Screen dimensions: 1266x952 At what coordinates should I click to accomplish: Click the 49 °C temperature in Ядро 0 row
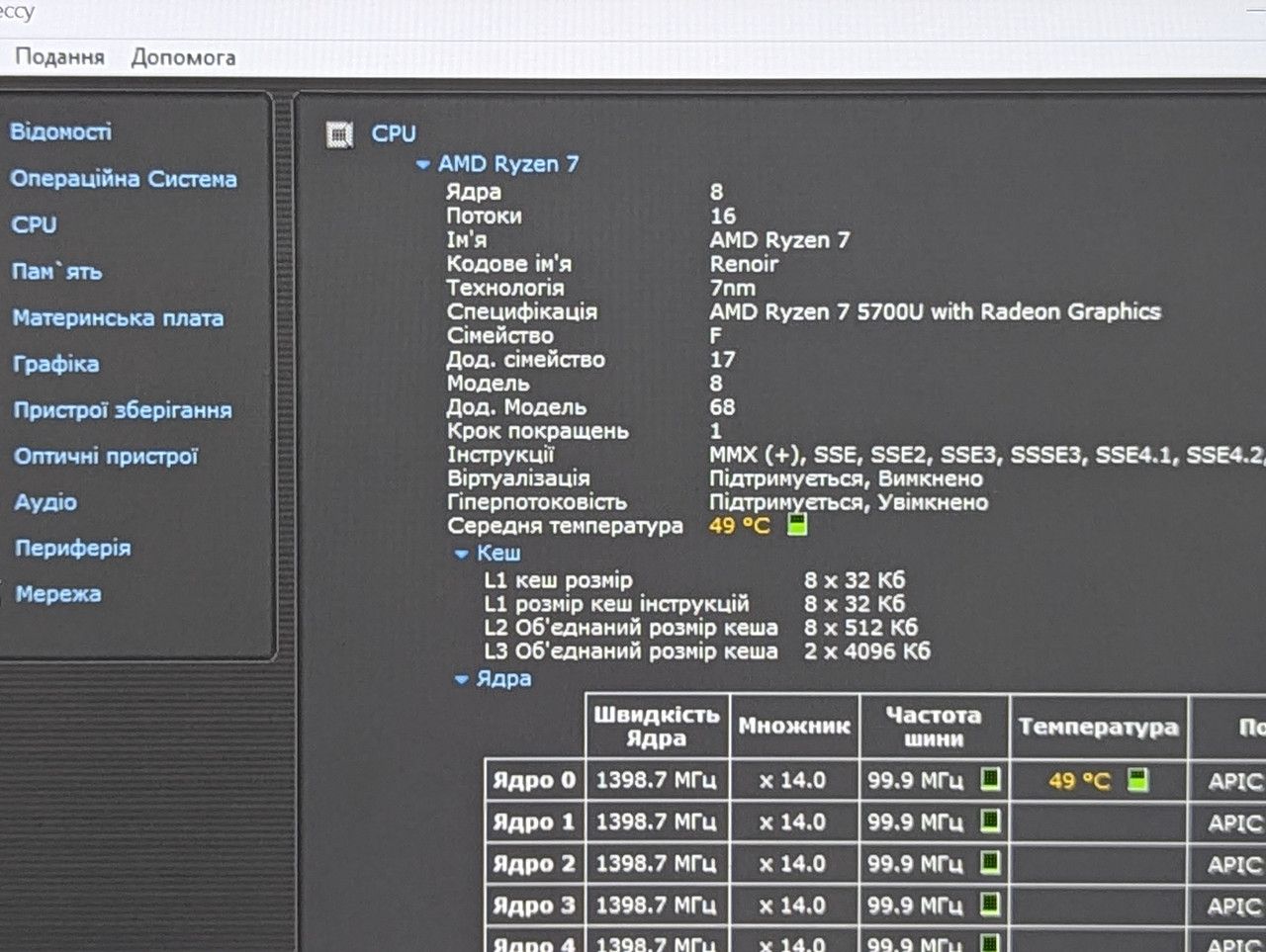1079,781
